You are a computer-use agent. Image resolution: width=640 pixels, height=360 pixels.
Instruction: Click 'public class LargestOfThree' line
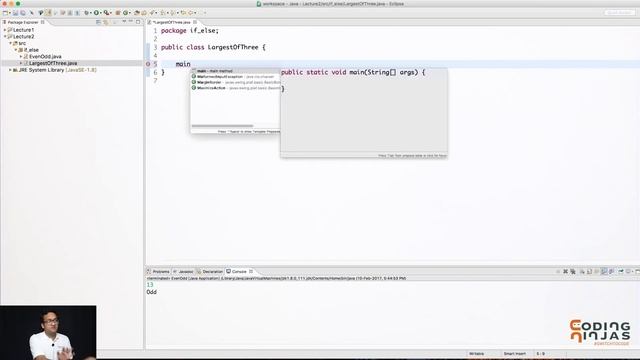click(213, 47)
